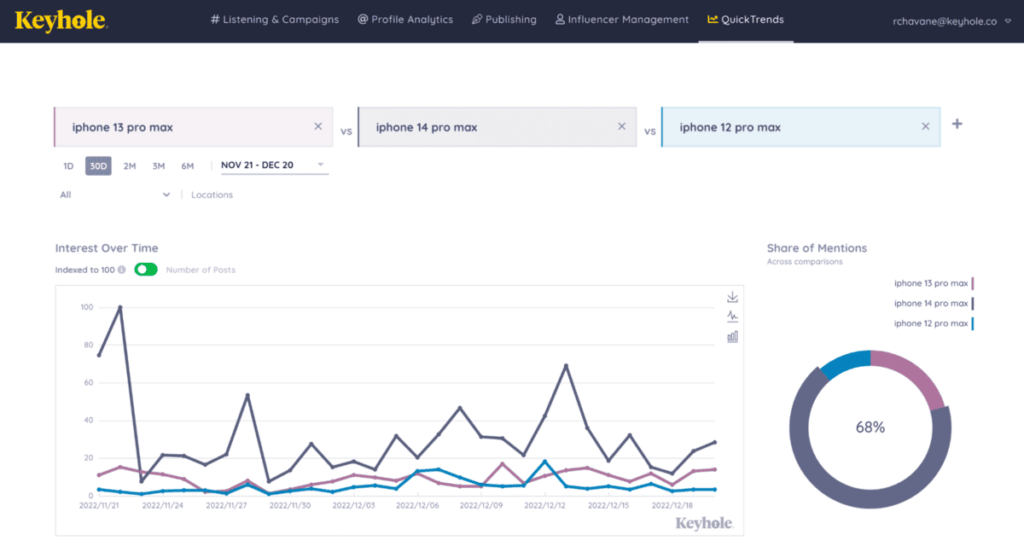Select the 1D time range
The height and width of the screenshot is (558, 1024).
click(x=69, y=166)
